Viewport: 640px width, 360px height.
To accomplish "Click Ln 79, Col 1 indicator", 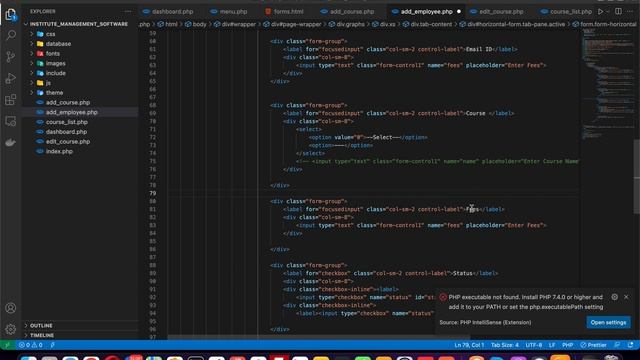I will pos(469,345).
